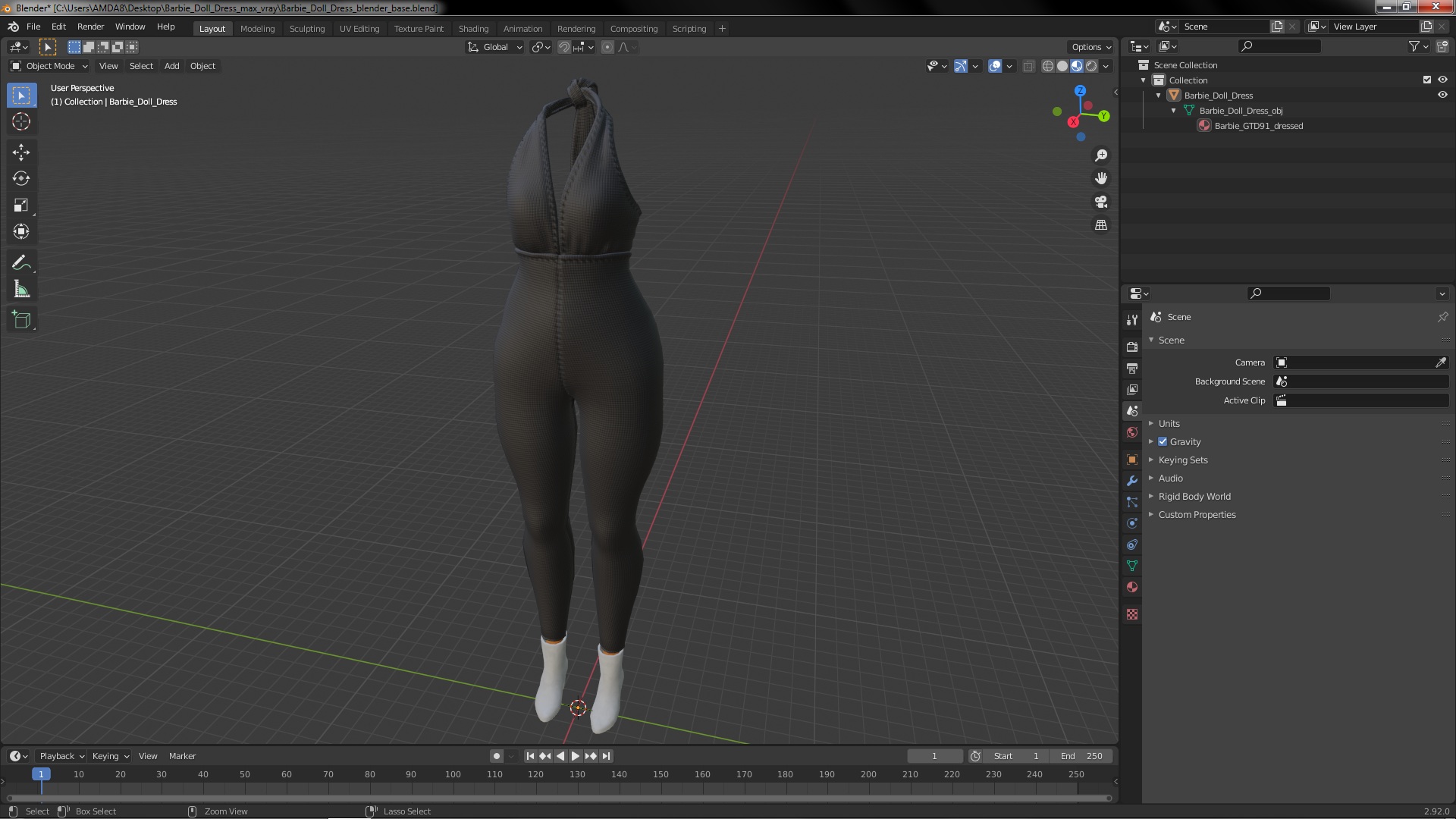Expand the Units panel
The image size is (1456, 819).
(1169, 424)
